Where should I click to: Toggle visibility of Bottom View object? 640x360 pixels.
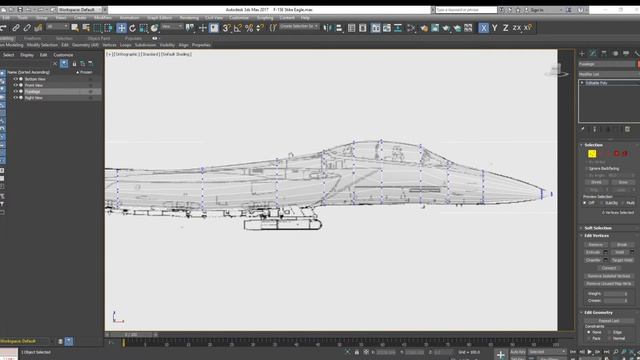16,79
